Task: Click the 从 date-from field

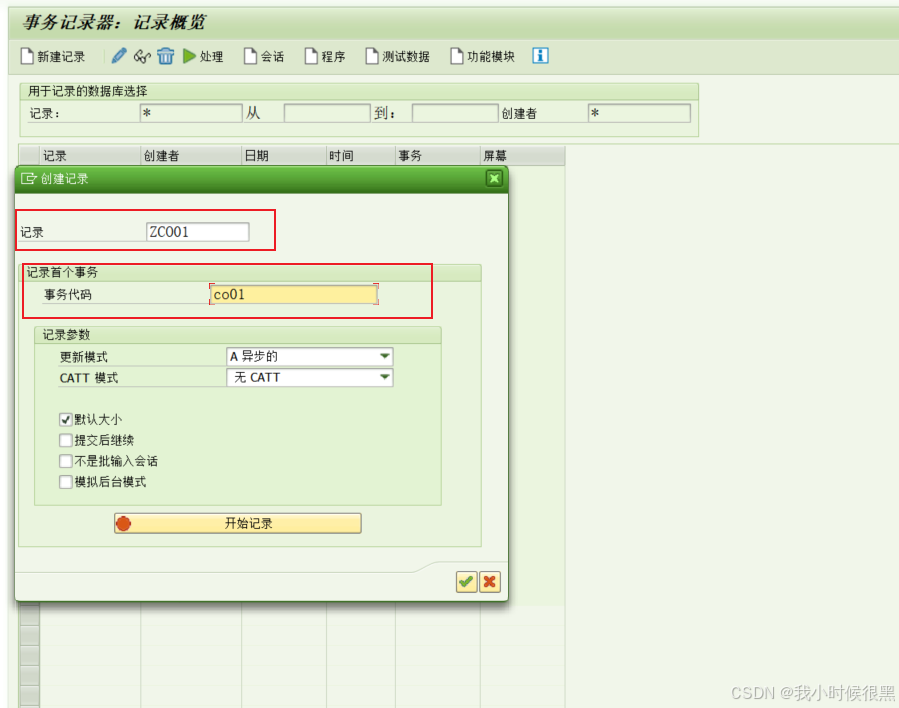Action: pyautogui.click(x=327, y=113)
